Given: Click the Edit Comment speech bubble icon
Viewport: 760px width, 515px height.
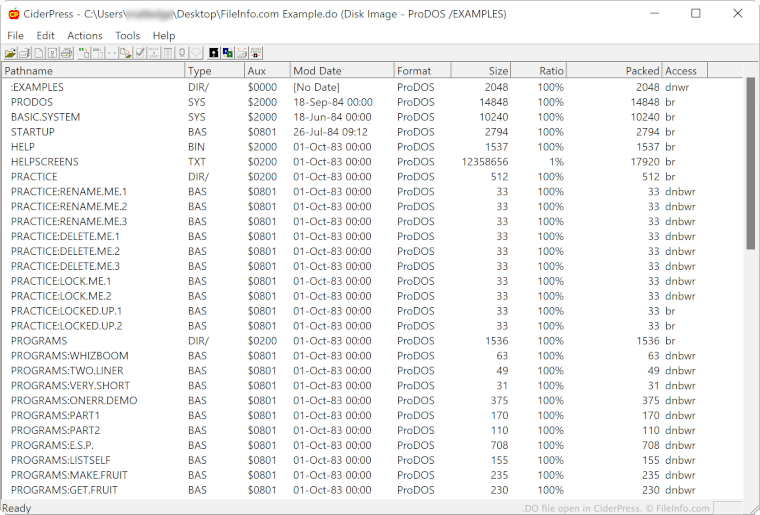Looking at the screenshot, I should 196,53.
